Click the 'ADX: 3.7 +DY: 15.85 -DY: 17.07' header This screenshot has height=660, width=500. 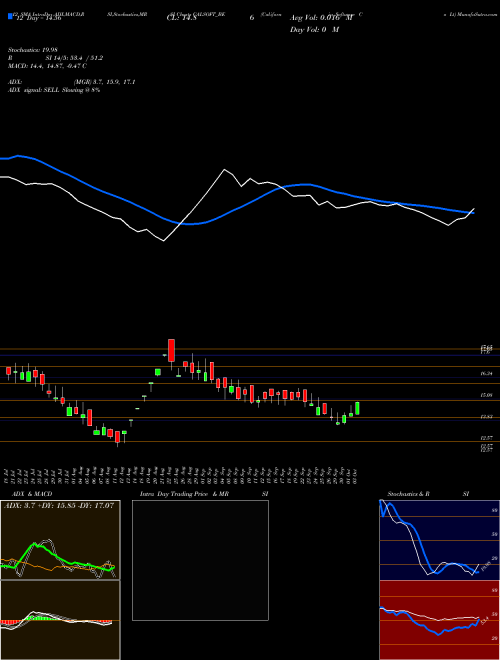[x=59, y=505]
